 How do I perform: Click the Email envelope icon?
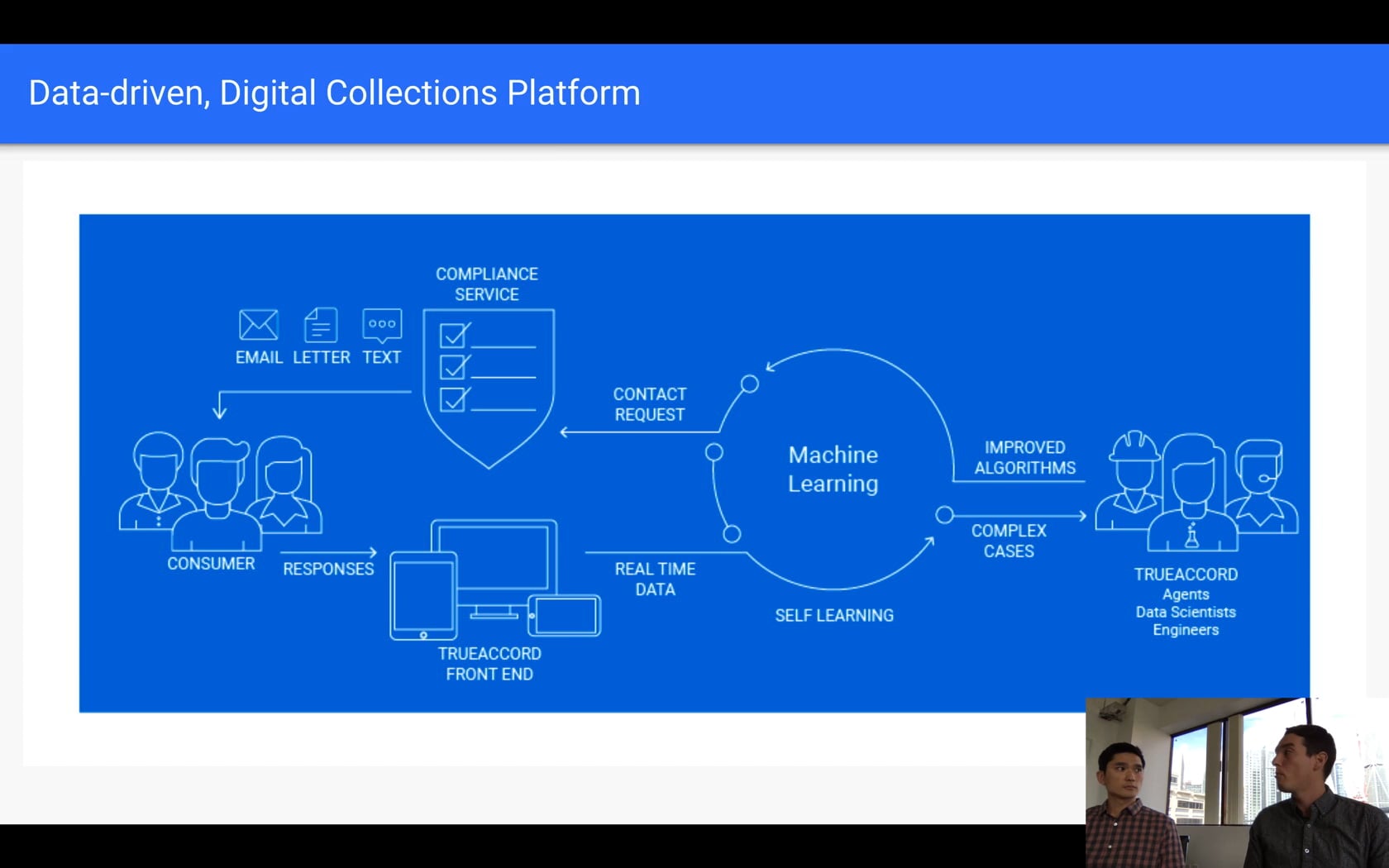[259, 325]
